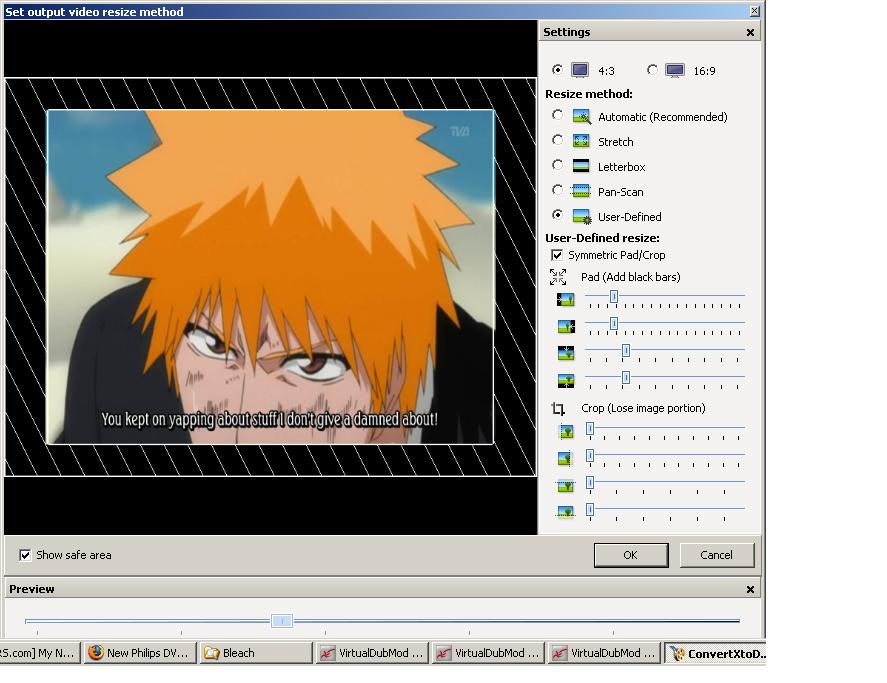Viewport: 887px width, 683px height.
Task: Click the User-Defined resize: heading
Action: (x=602, y=238)
